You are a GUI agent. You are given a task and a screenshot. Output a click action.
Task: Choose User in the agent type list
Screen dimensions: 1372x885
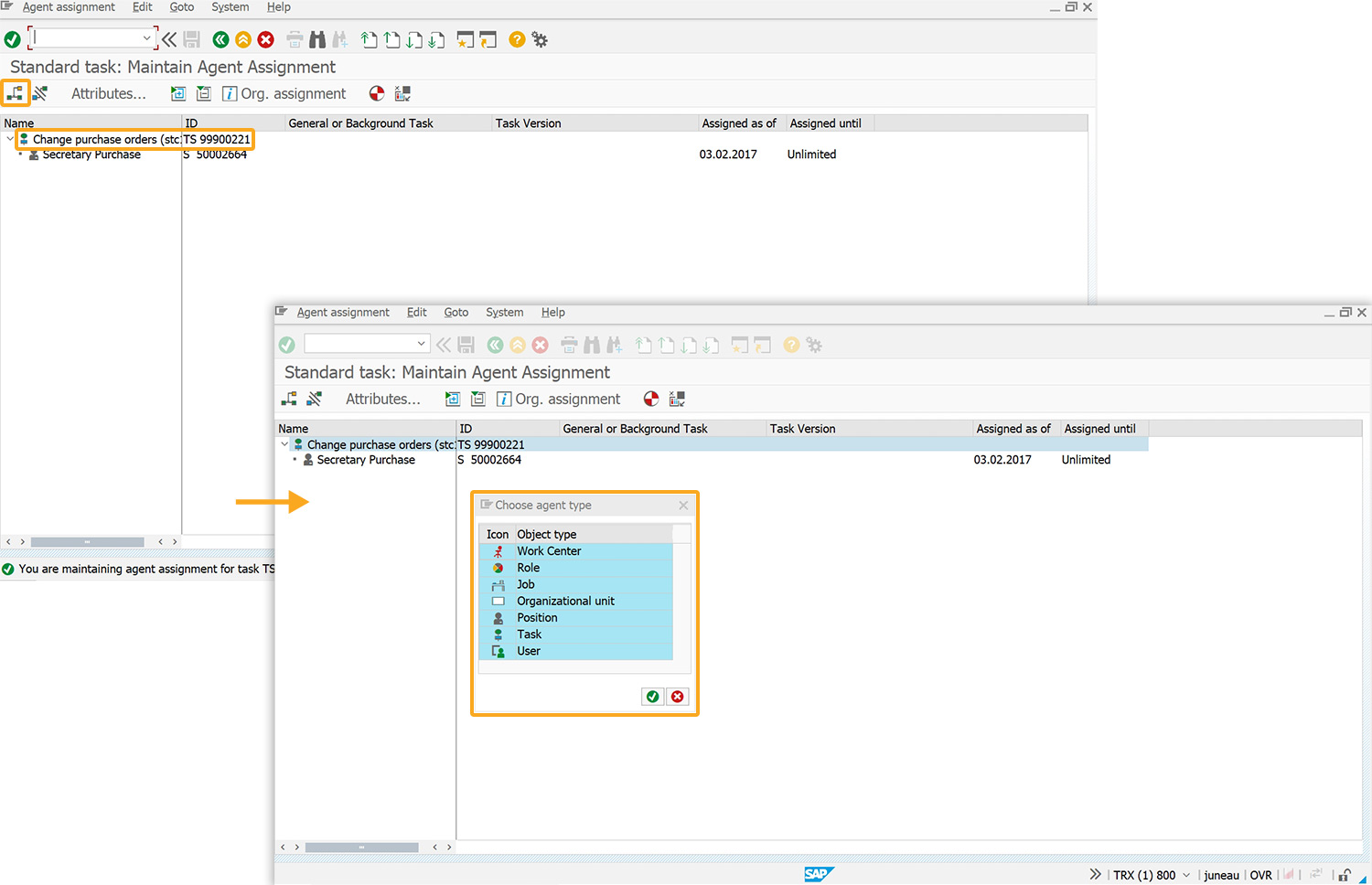pos(529,651)
